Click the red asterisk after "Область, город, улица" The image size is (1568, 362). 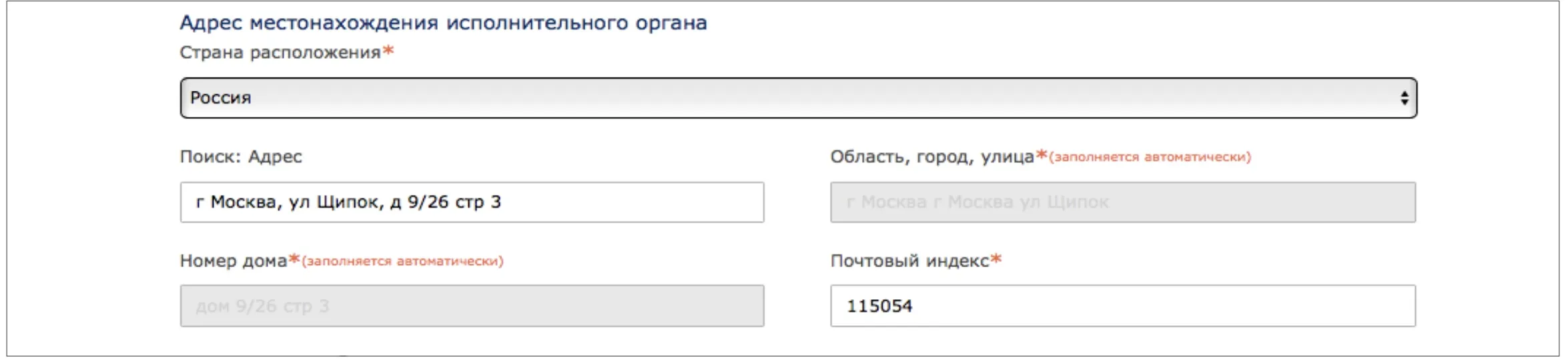1041,155
